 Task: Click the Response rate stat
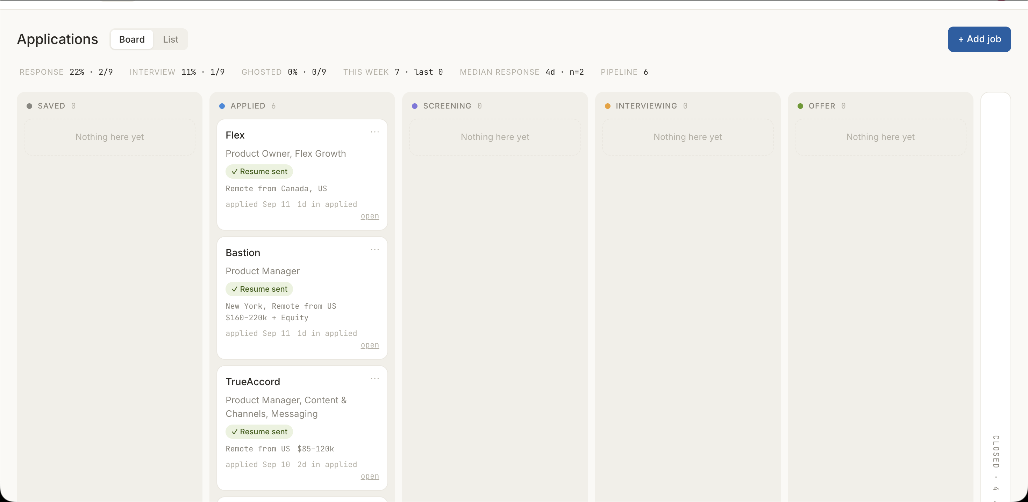(x=66, y=72)
